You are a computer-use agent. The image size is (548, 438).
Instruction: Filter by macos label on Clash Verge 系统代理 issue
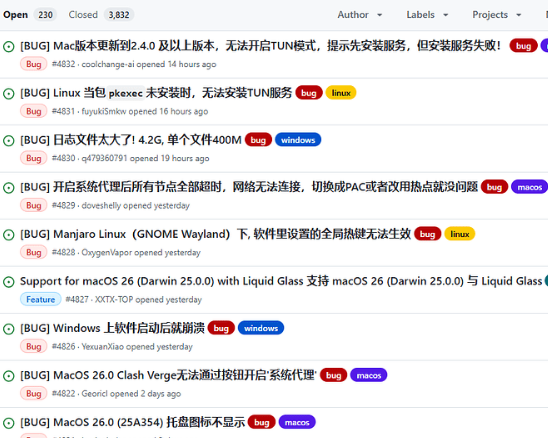(x=369, y=375)
